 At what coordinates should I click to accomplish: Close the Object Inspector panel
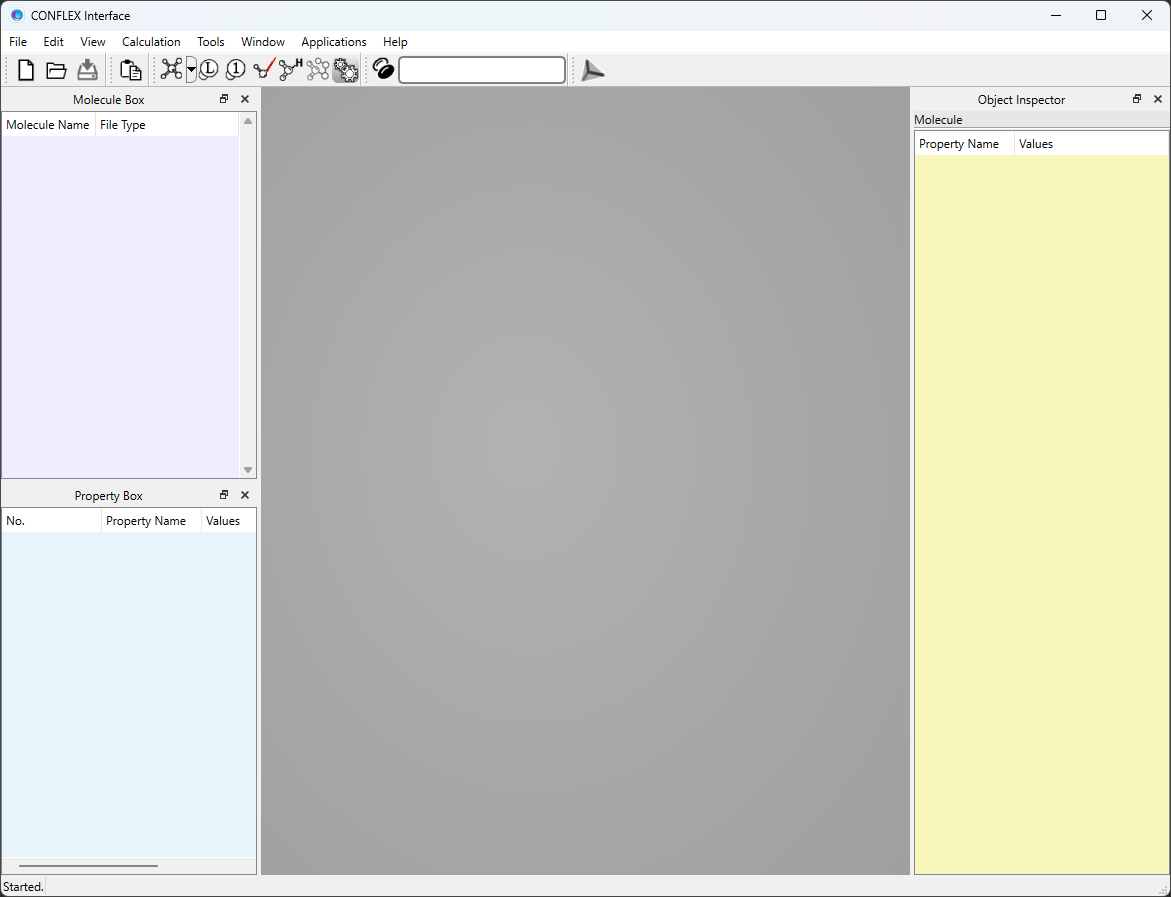click(1157, 99)
